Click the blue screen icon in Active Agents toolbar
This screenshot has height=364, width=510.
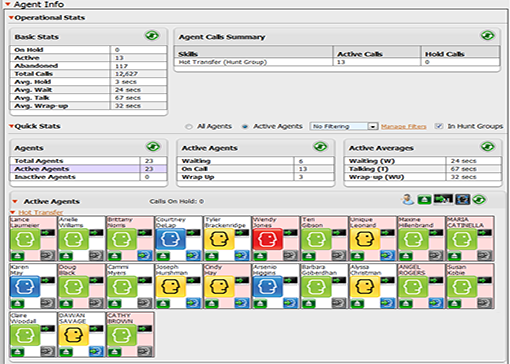[463, 200]
